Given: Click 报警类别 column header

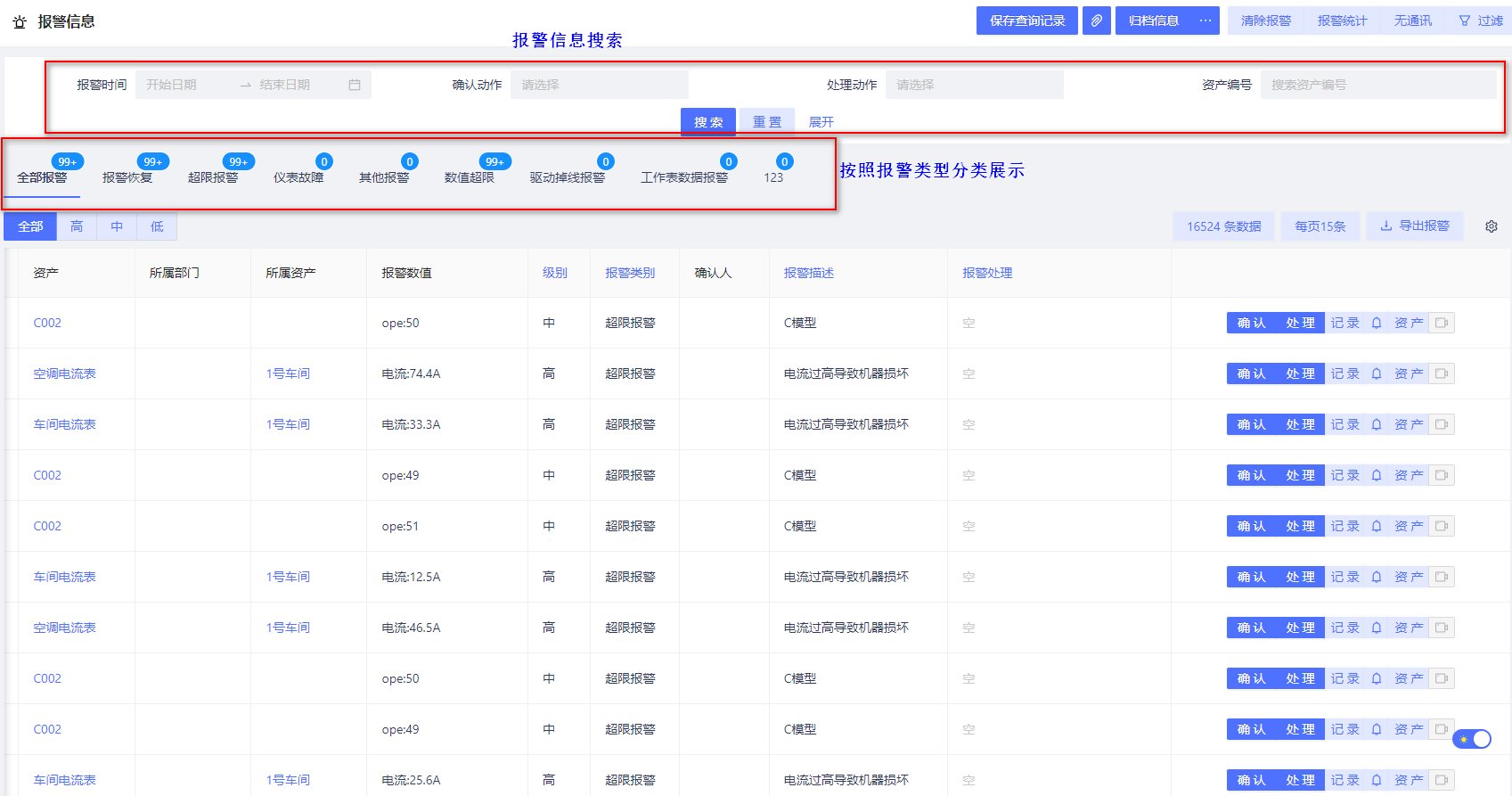Looking at the screenshot, I should pyautogui.click(x=630, y=273).
